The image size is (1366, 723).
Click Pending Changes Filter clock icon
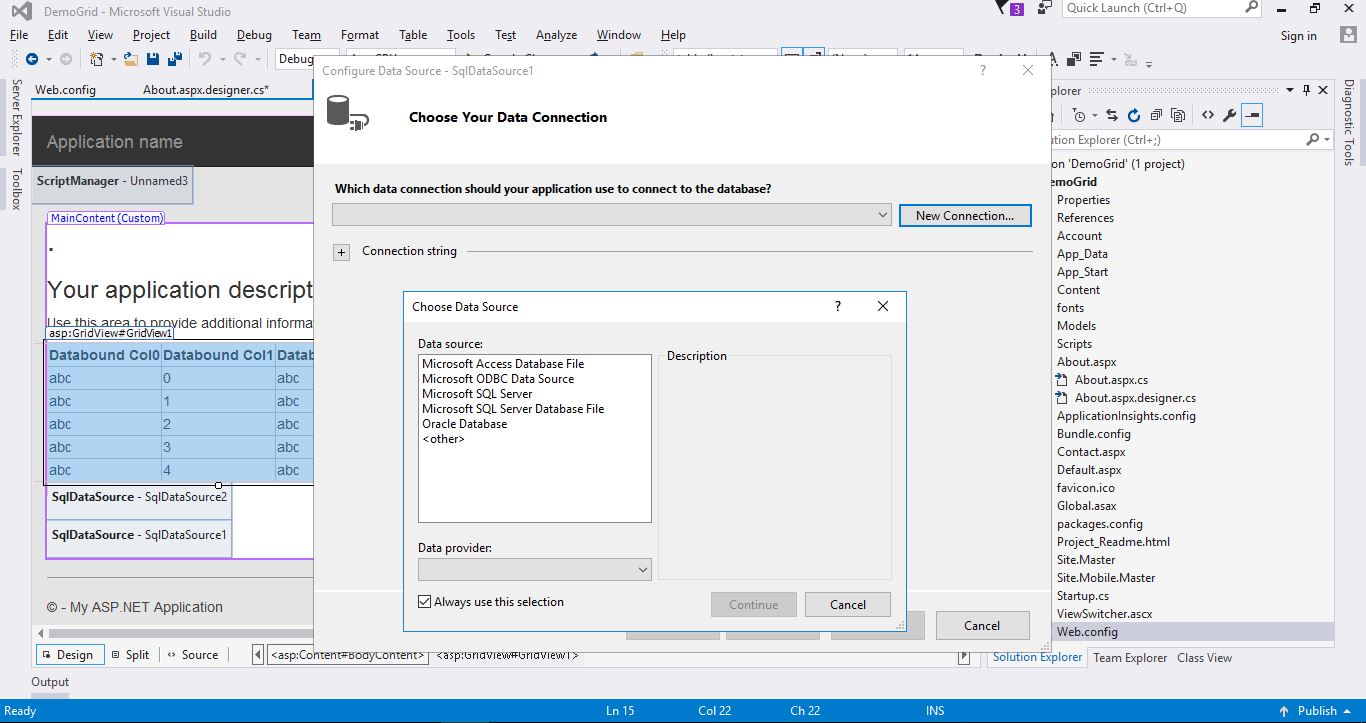[1078, 115]
